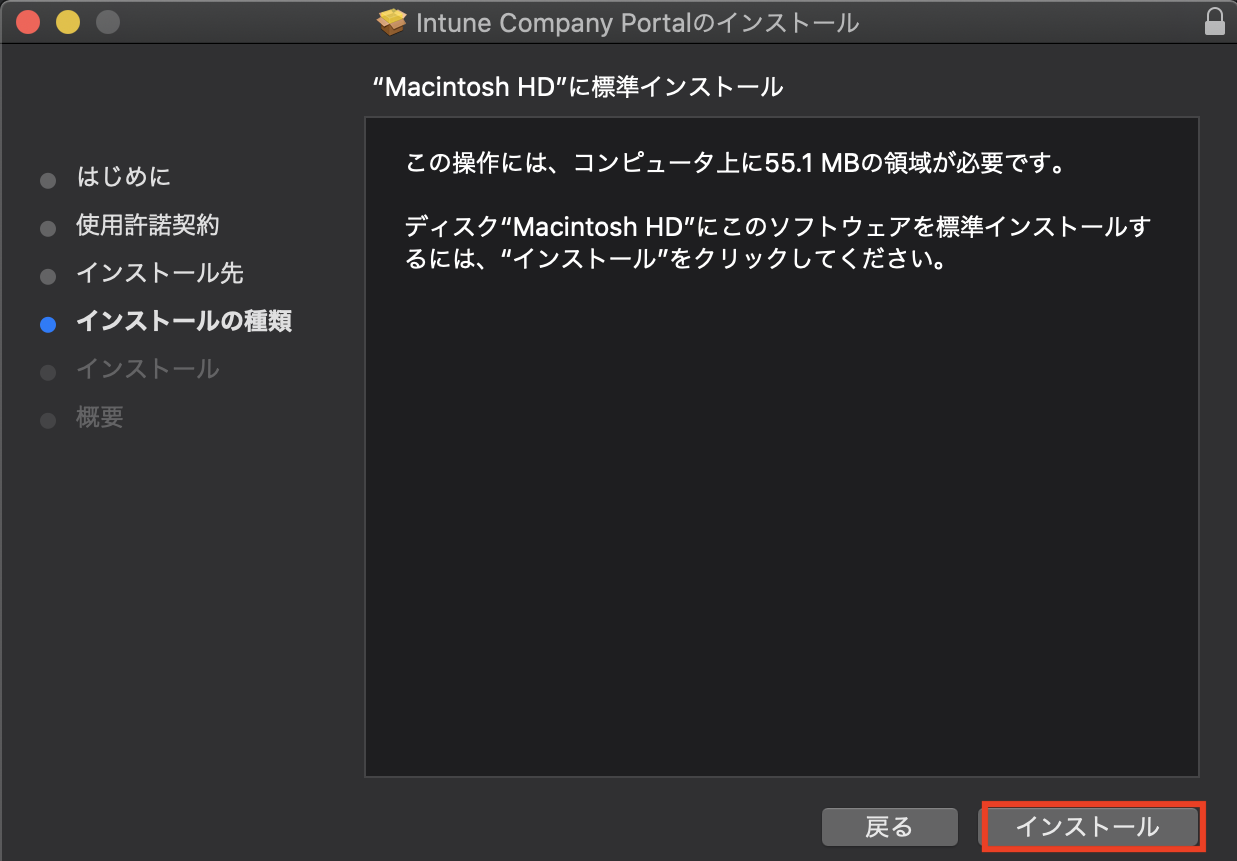Close the installer window with red button

pos(28,22)
